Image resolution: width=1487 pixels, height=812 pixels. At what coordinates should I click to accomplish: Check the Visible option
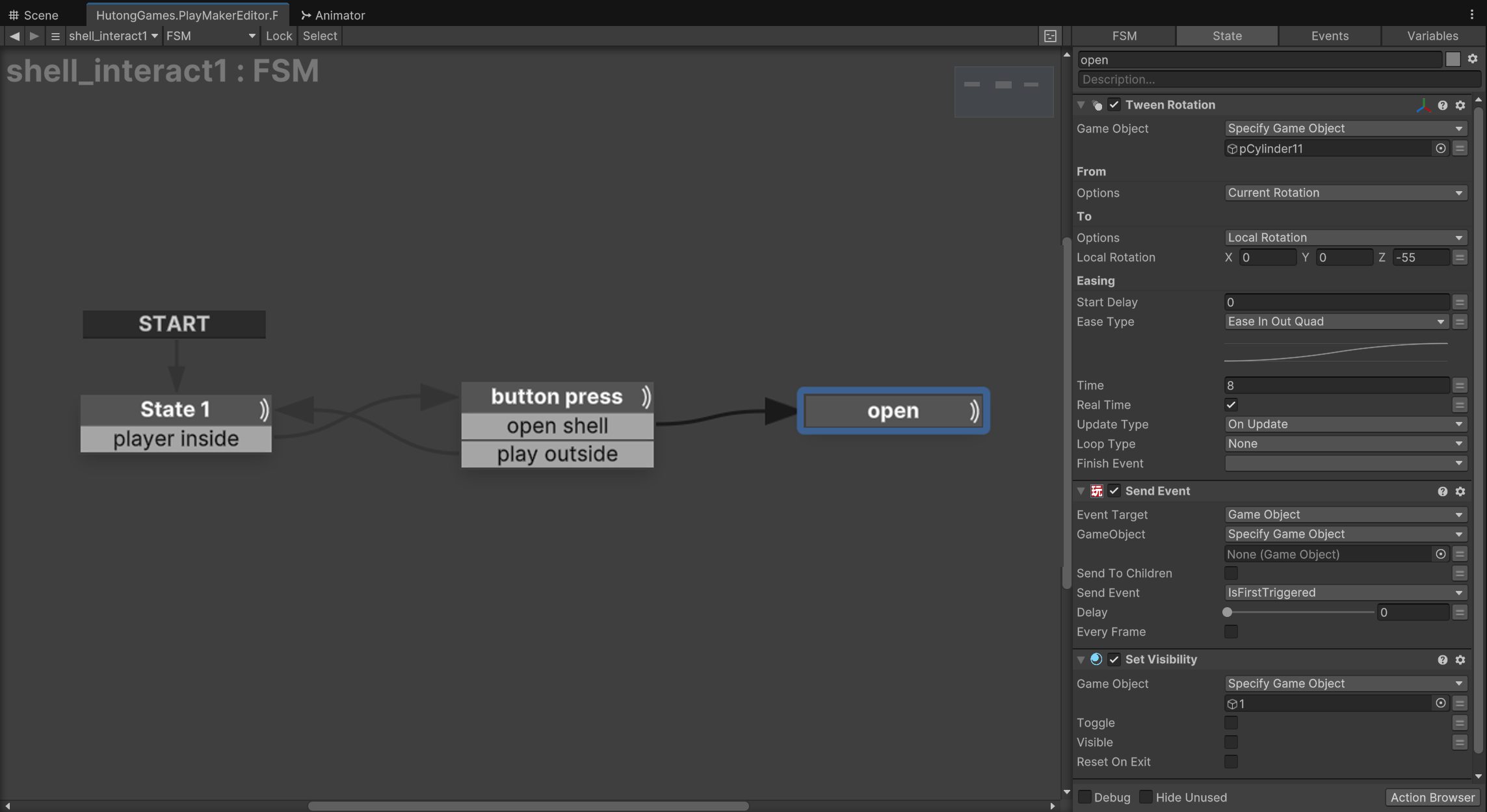pos(1231,742)
